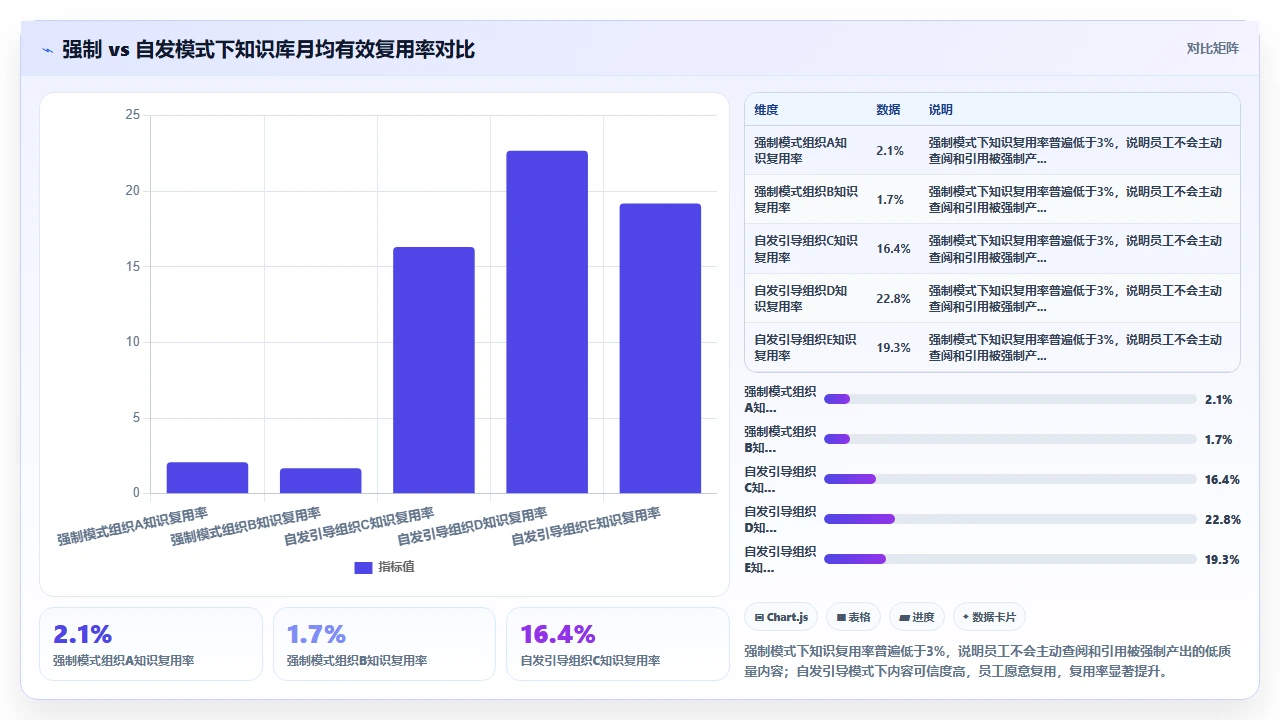Click the tallest chart bar, 自发引导组织D知识复用率

click(x=546, y=322)
